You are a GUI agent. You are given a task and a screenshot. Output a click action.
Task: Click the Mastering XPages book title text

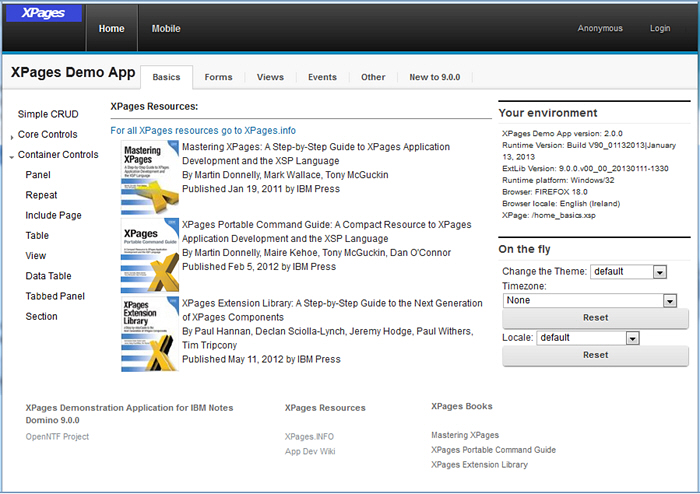[316, 154]
